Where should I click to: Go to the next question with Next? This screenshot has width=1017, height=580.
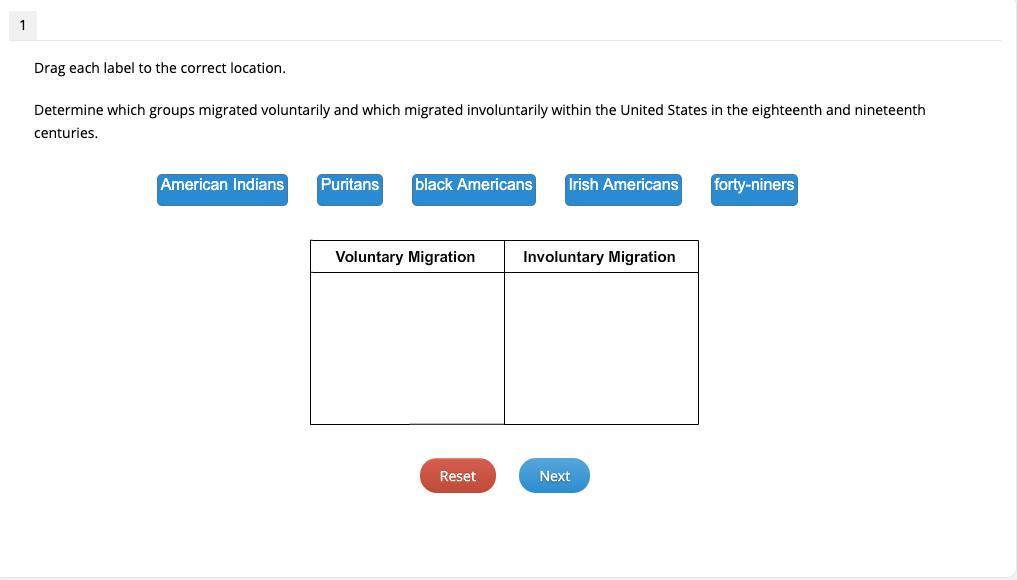pyautogui.click(x=555, y=476)
